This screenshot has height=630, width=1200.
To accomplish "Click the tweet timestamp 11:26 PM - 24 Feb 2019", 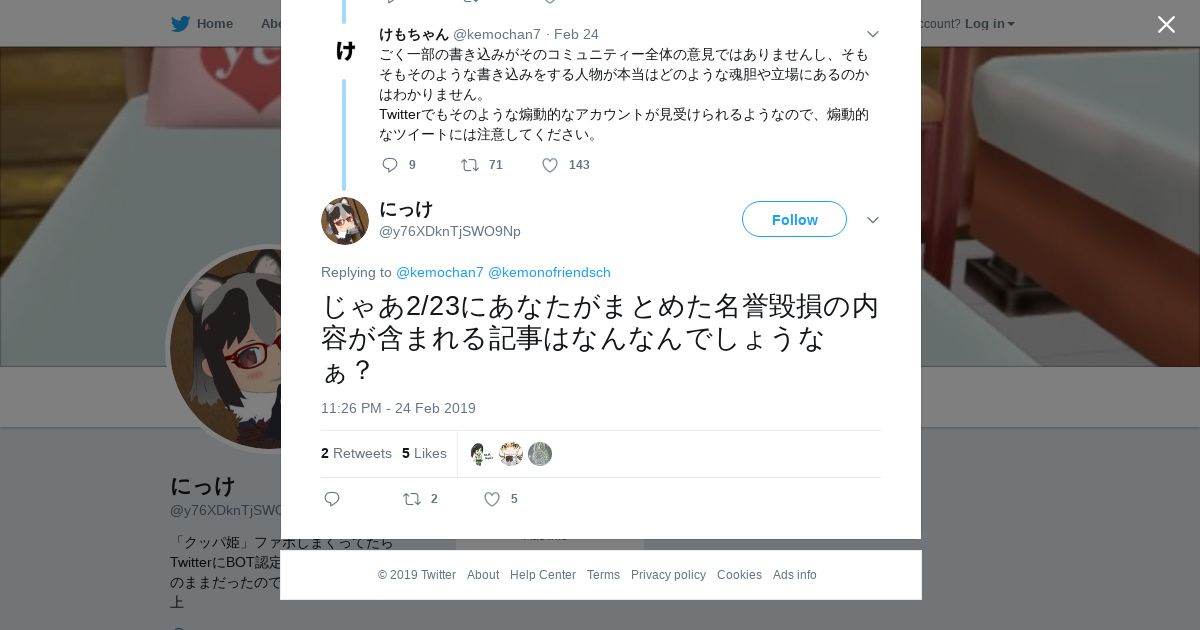I will 398,408.
